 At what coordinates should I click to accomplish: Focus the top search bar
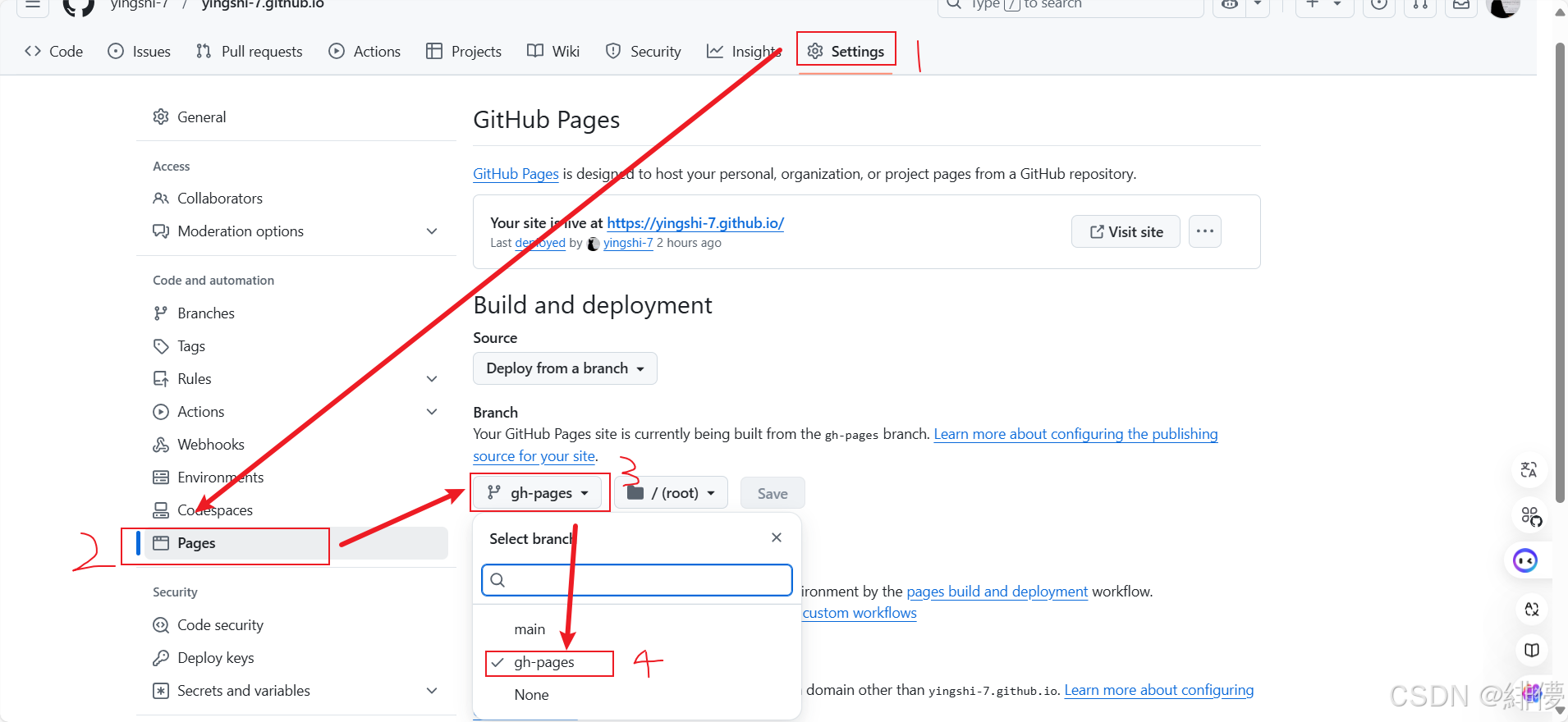1071,5
